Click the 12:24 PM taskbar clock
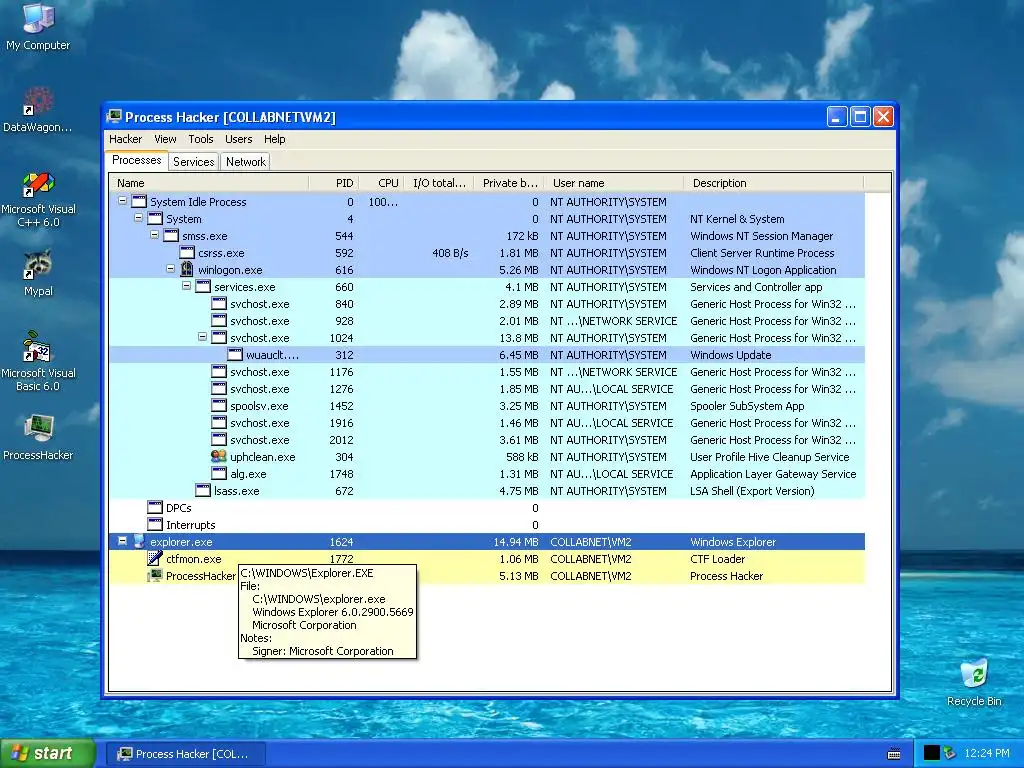 pyautogui.click(x=986, y=754)
